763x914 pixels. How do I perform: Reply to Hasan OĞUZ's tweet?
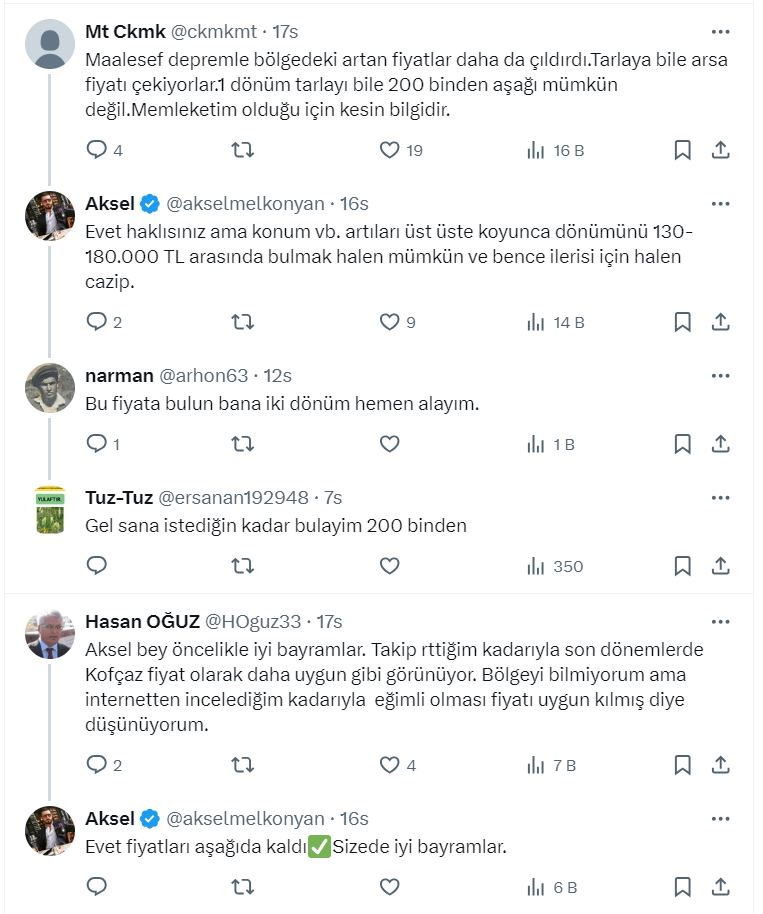tap(97, 766)
